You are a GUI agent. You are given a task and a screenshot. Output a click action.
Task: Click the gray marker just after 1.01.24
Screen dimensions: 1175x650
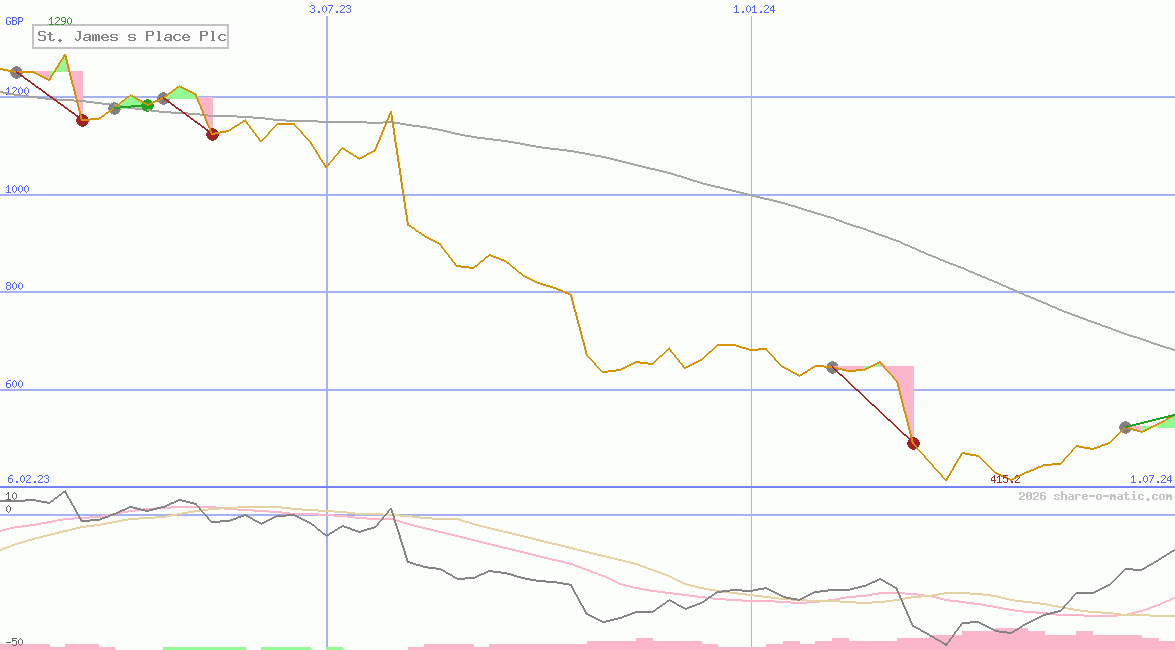coord(832,368)
